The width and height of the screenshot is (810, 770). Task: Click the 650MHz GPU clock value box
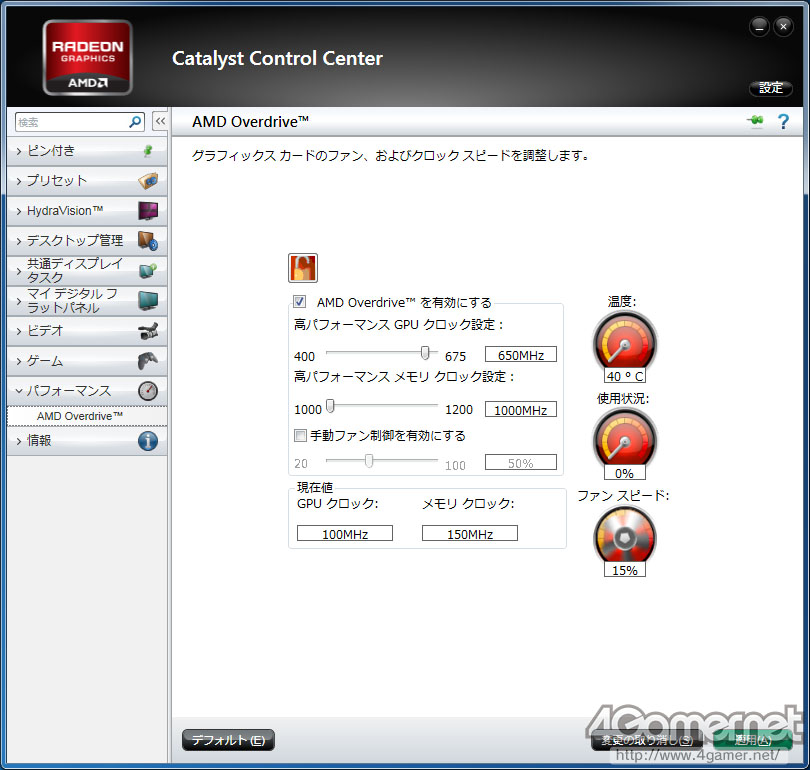521,355
